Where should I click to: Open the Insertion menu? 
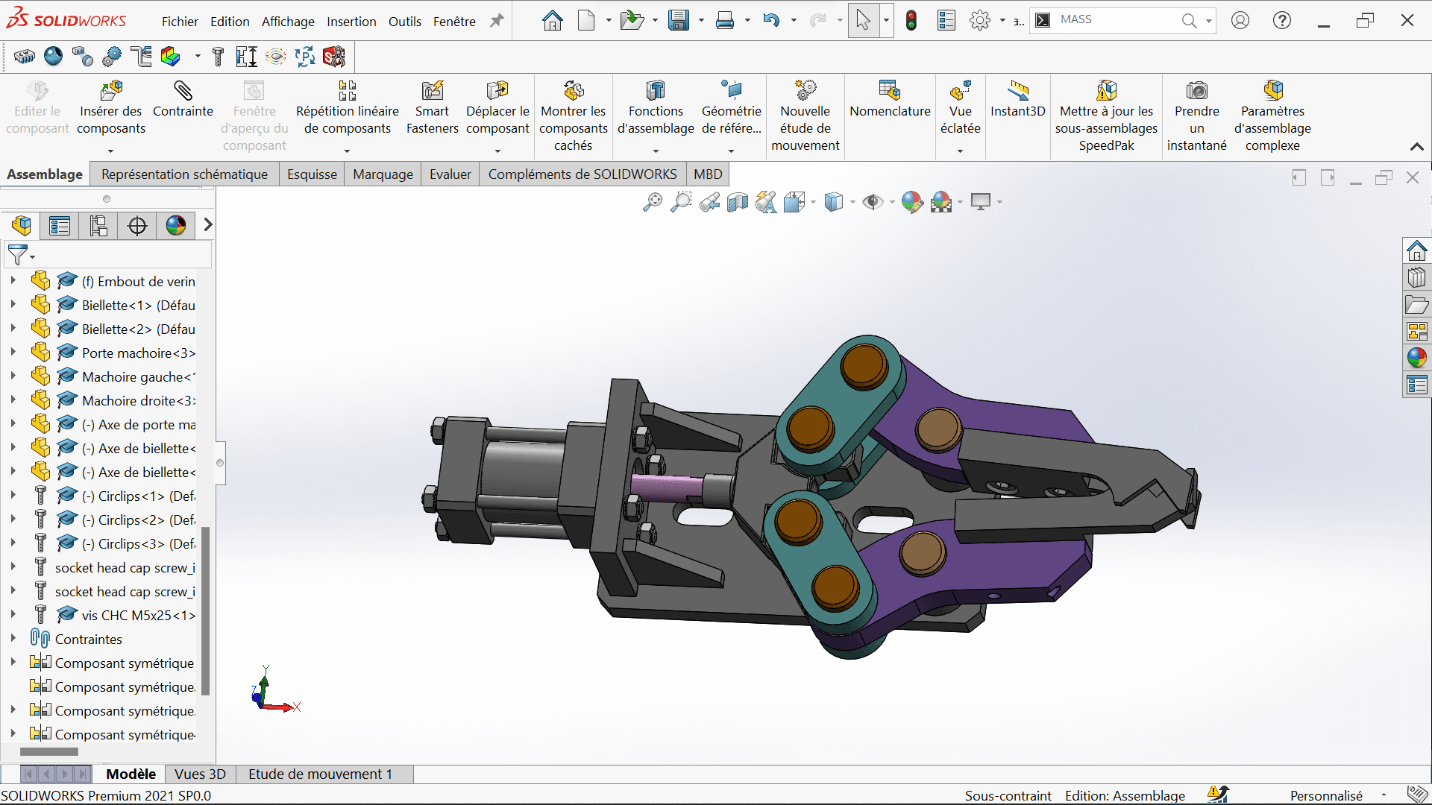click(351, 21)
